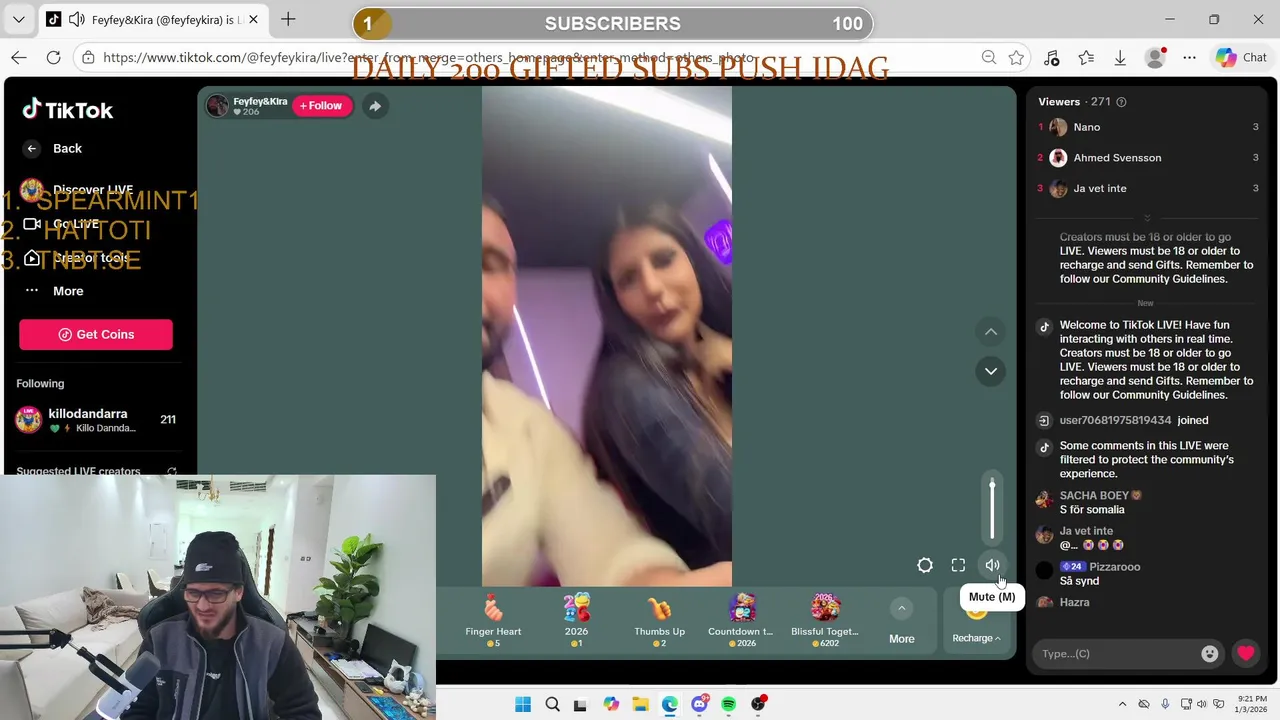
Task: Toggle fullscreen mode on stream
Action: coord(958,565)
